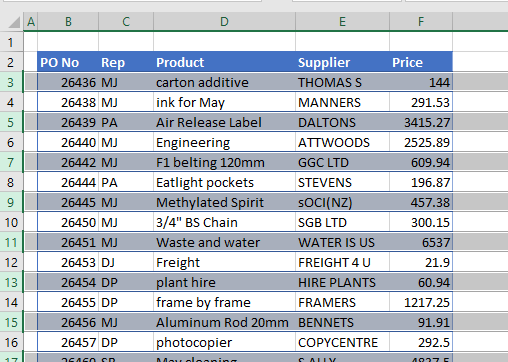Viewport: 508px width, 362px height.
Task: Select supplier cell MANNERS
Action: click(x=342, y=102)
